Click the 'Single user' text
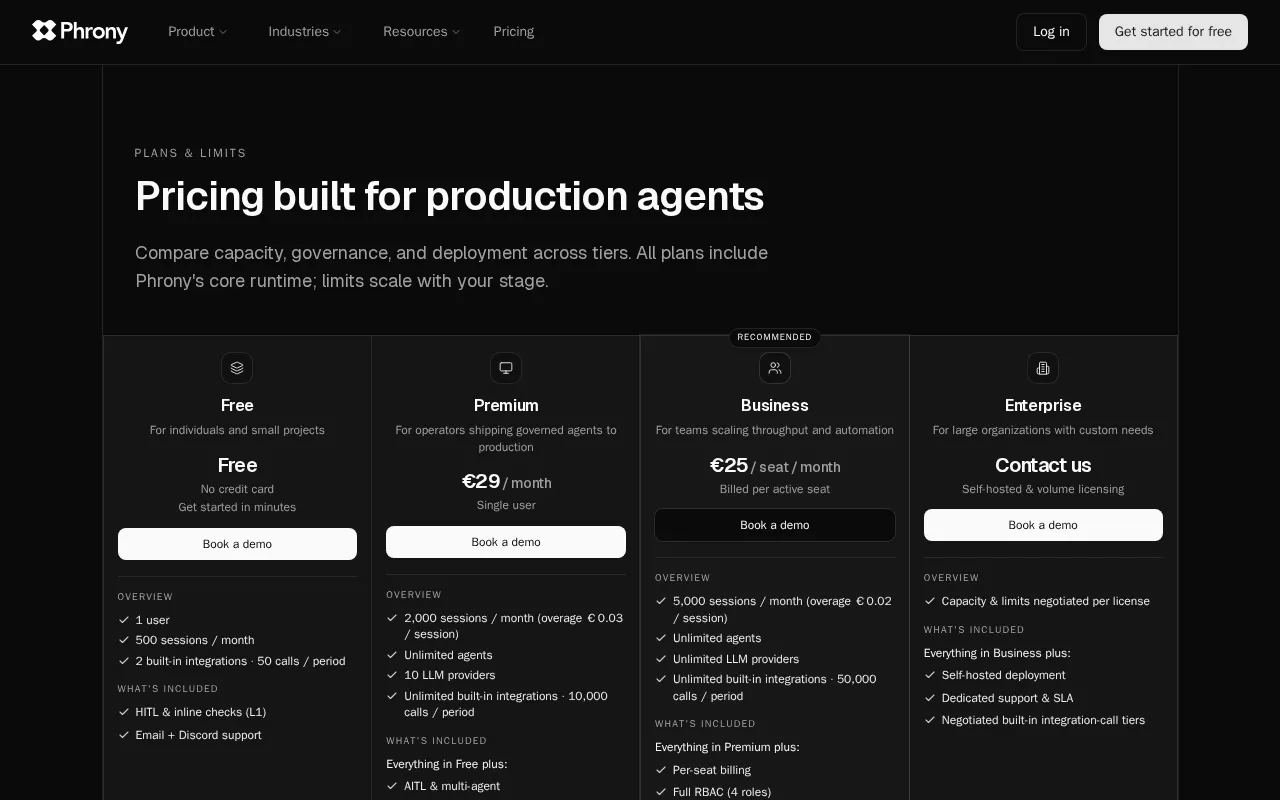Viewport: 1280px width, 800px height. pyautogui.click(x=506, y=505)
